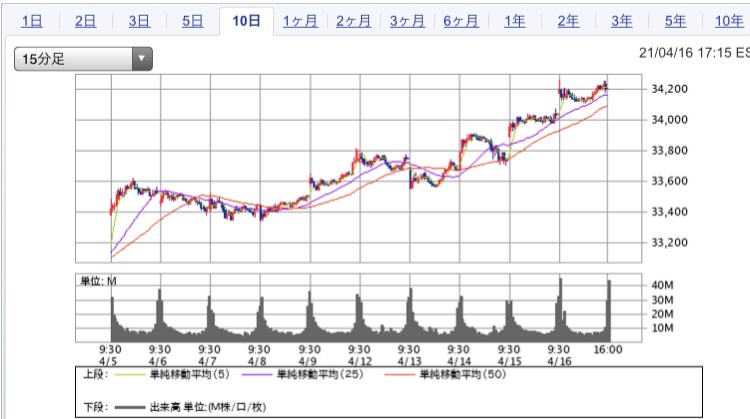Image resolution: width=750 pixels, height=419 pixels.
Task: Click the 9:30 4/8 date axis label
Action: pyautogui.click(x=259, y=355)
